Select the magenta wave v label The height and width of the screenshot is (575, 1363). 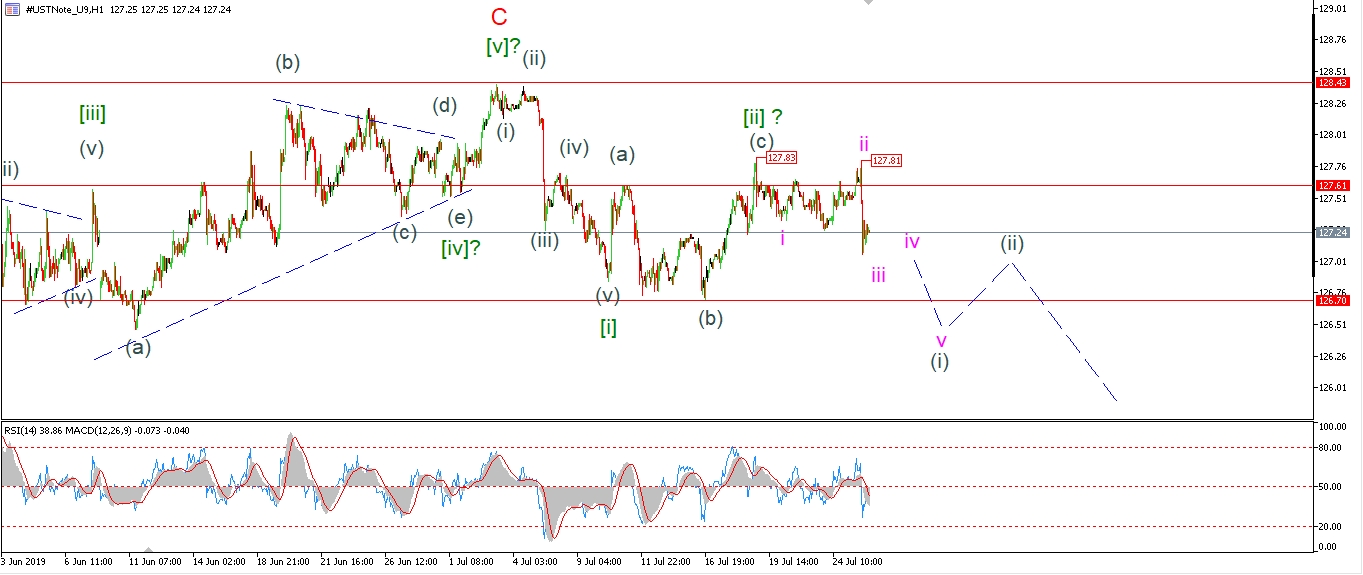tap(941, 340)
